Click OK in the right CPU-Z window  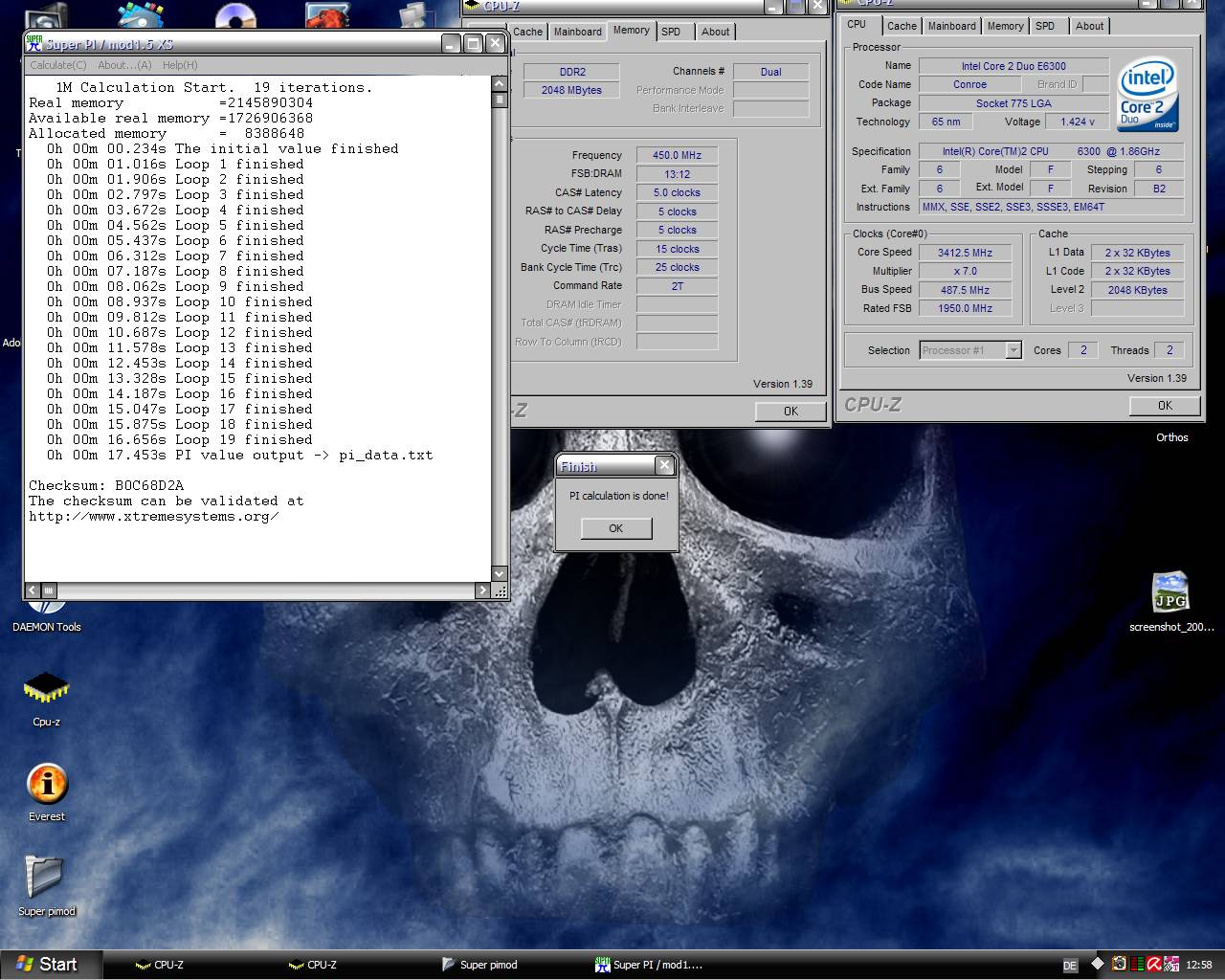coord(1165,406)
